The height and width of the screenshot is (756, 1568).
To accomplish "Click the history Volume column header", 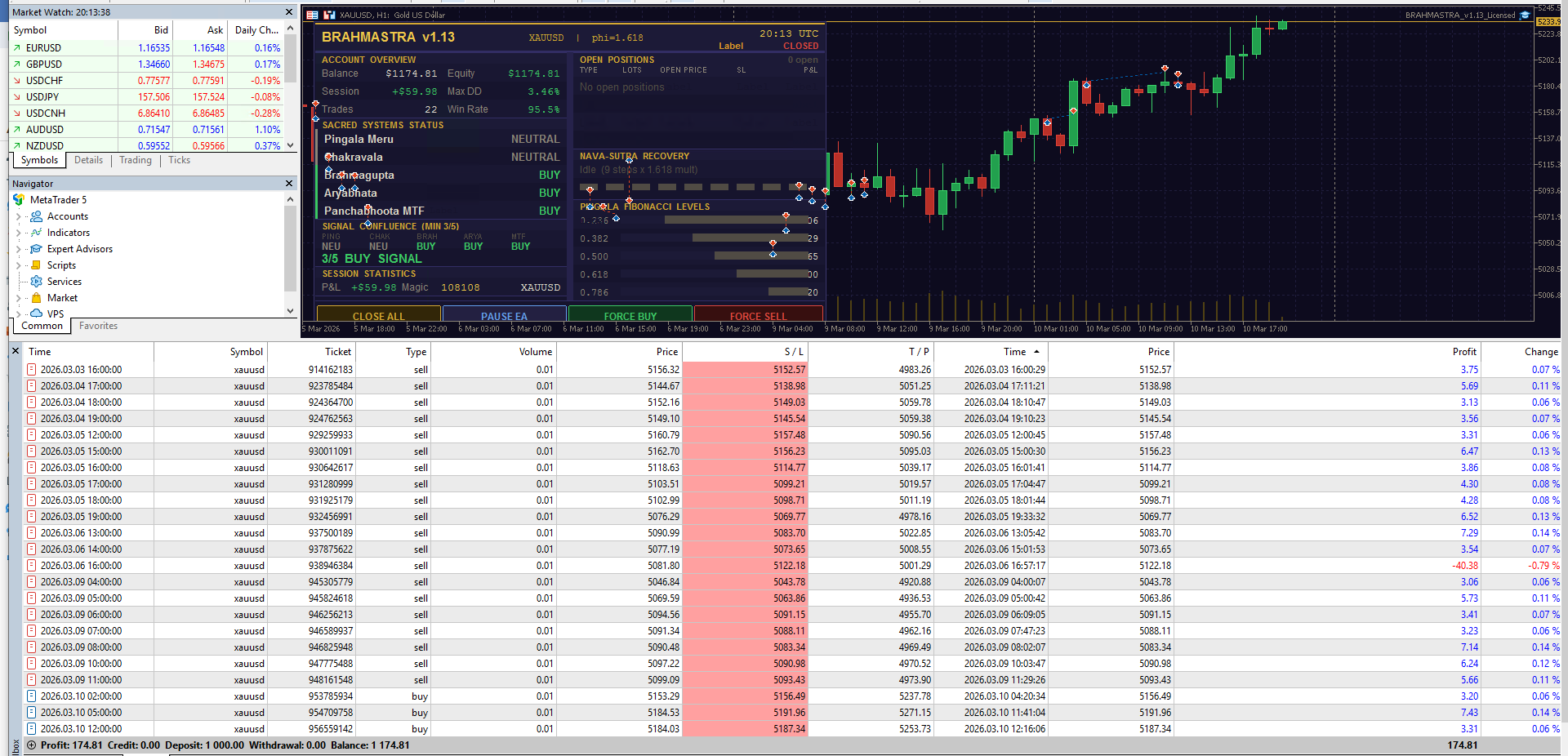I will pyautogui.click(x=492, y=352).
